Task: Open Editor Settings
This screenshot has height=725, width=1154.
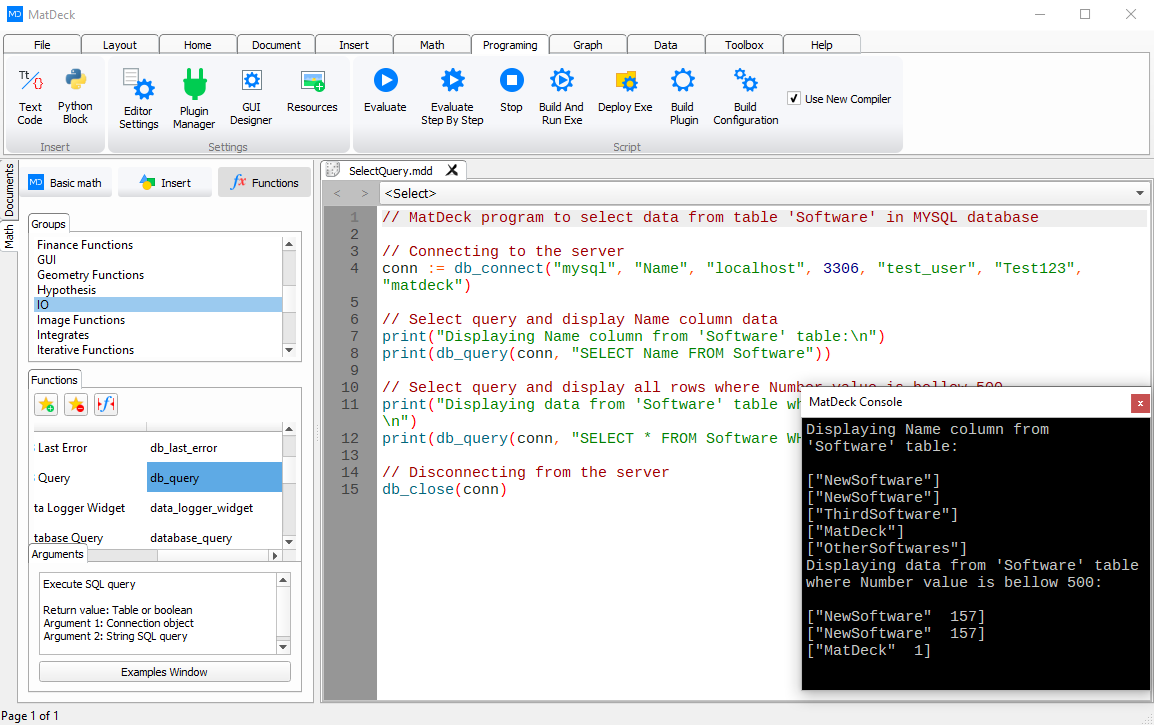Action: point(138,99)
